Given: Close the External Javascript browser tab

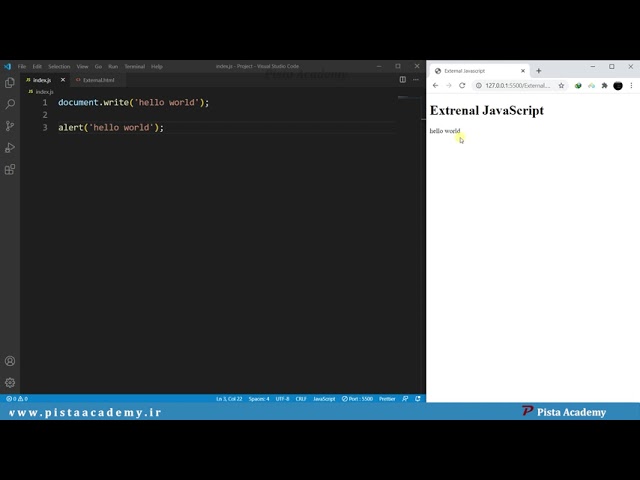Looking at the screenshot, I should click(523, 71).
